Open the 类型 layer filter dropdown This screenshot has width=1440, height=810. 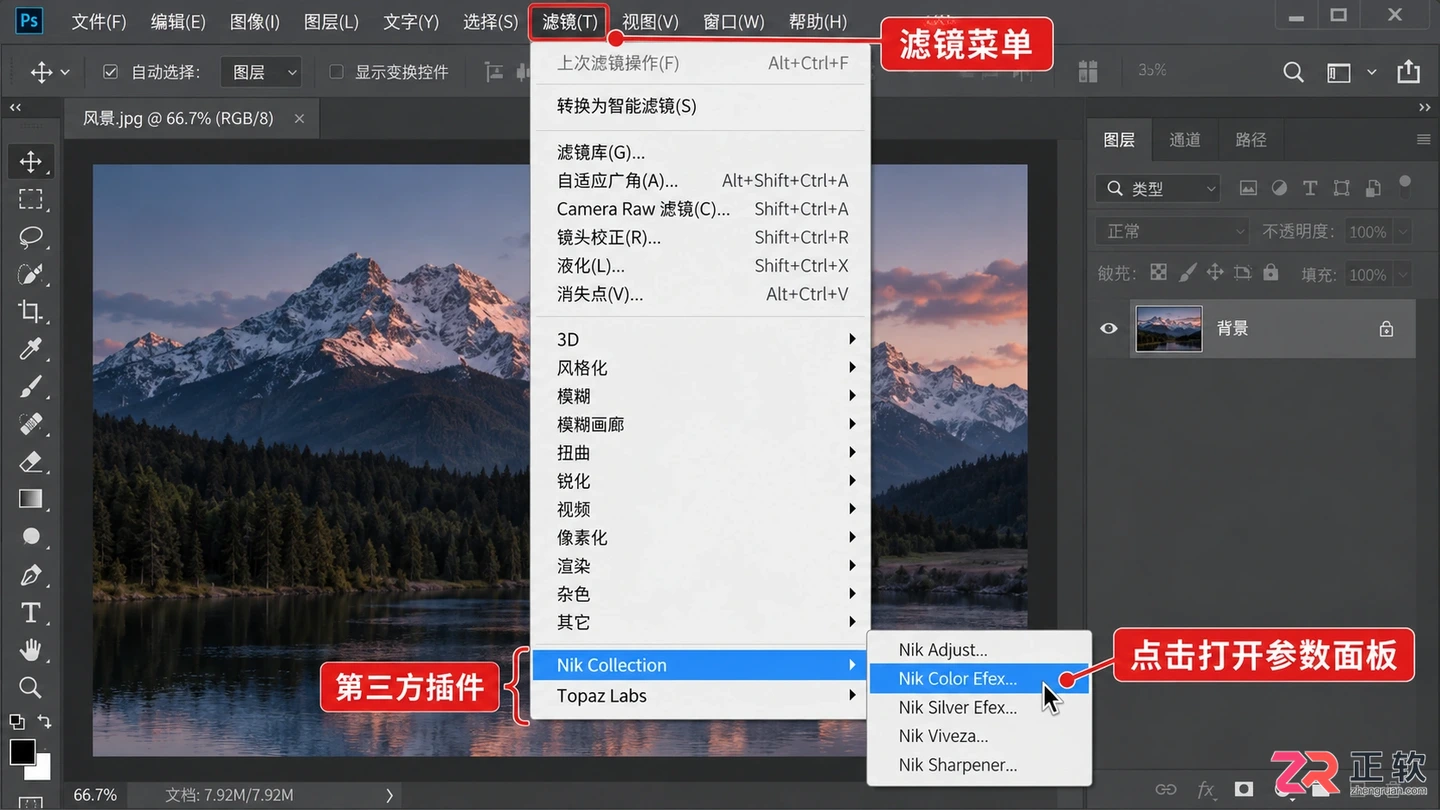point(1158,188)
